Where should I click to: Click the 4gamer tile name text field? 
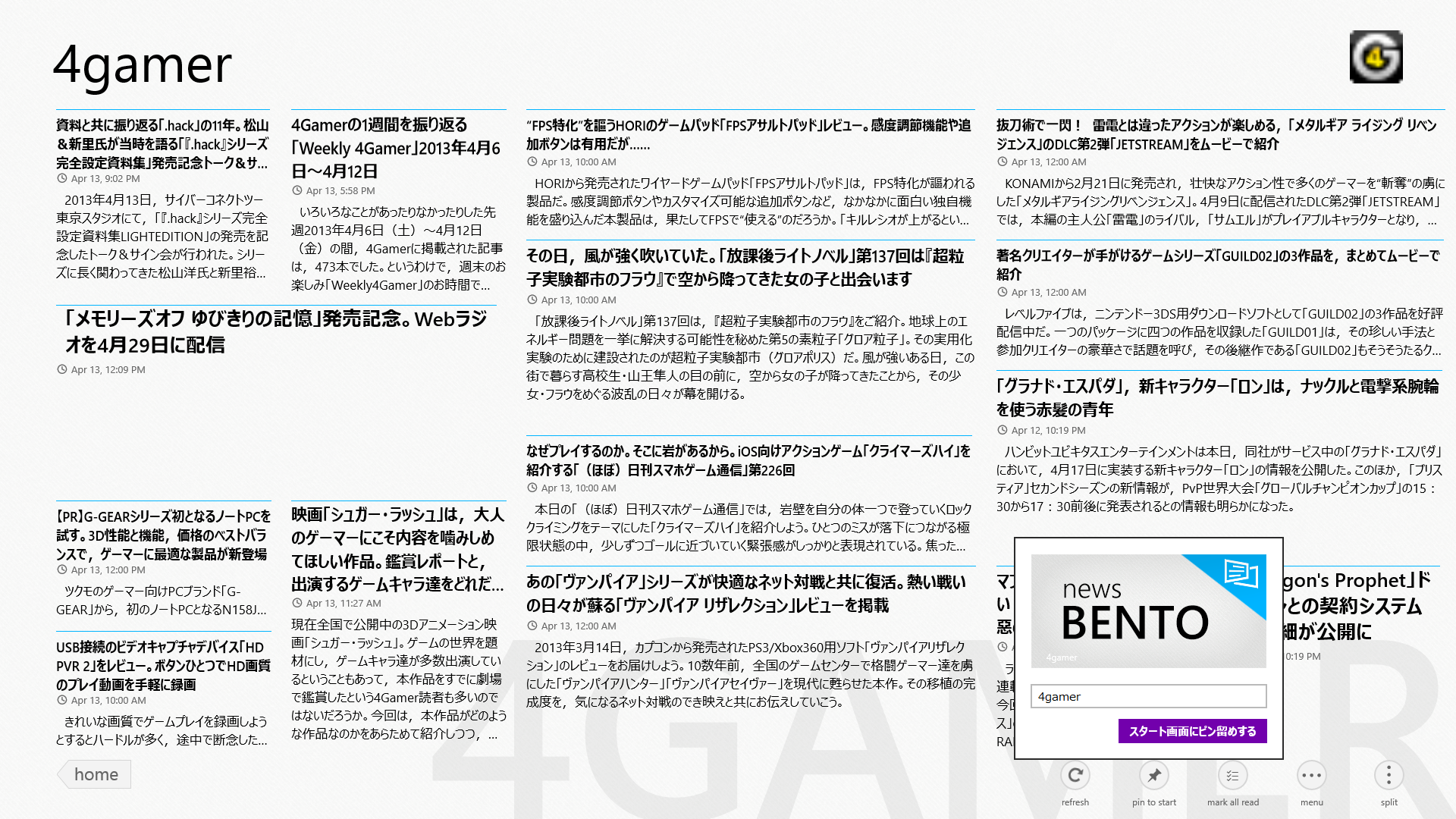1148,696
